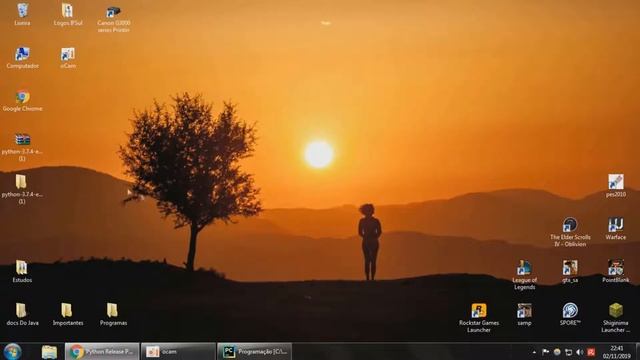Select the SPORE shortcut
The image size is (640, 360).
coord(570,315)
